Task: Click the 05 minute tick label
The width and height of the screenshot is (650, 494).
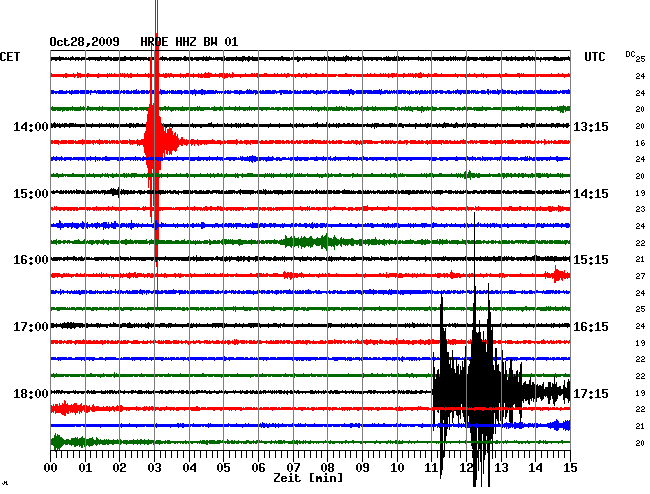Action: [x=223, y=468]
